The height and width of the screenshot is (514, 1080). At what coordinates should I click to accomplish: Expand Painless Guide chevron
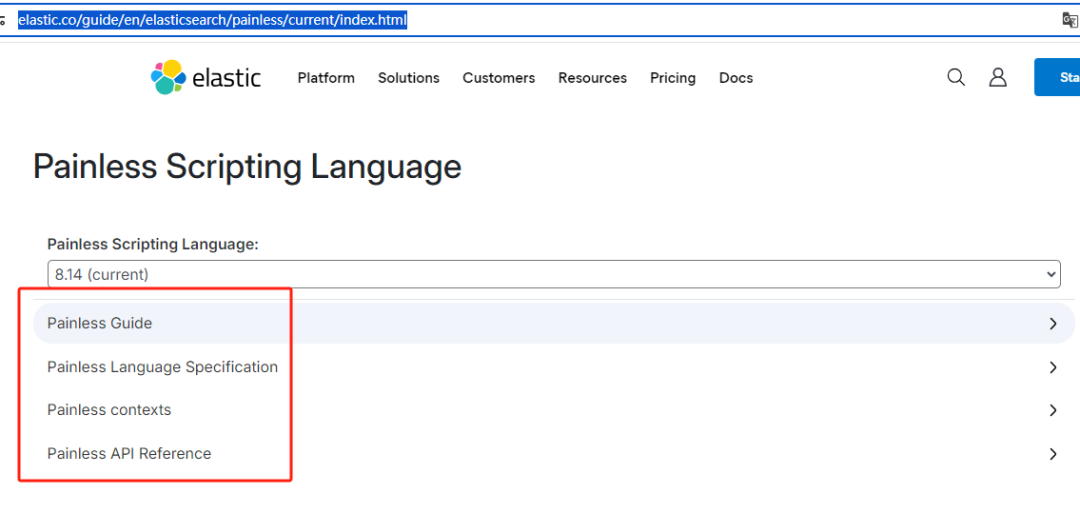coord(1052,323)
